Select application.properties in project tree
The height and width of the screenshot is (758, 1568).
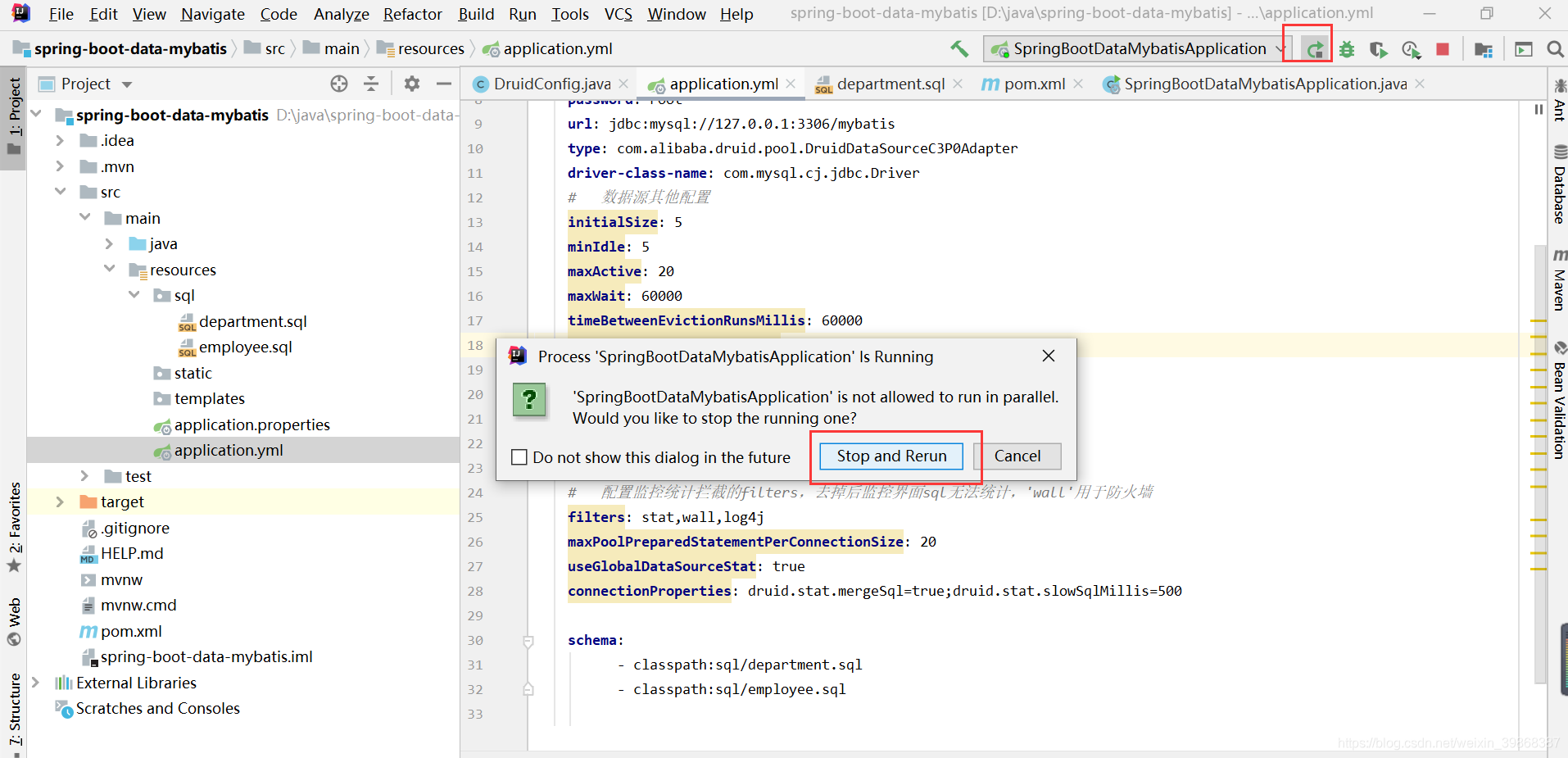(252, 424)
